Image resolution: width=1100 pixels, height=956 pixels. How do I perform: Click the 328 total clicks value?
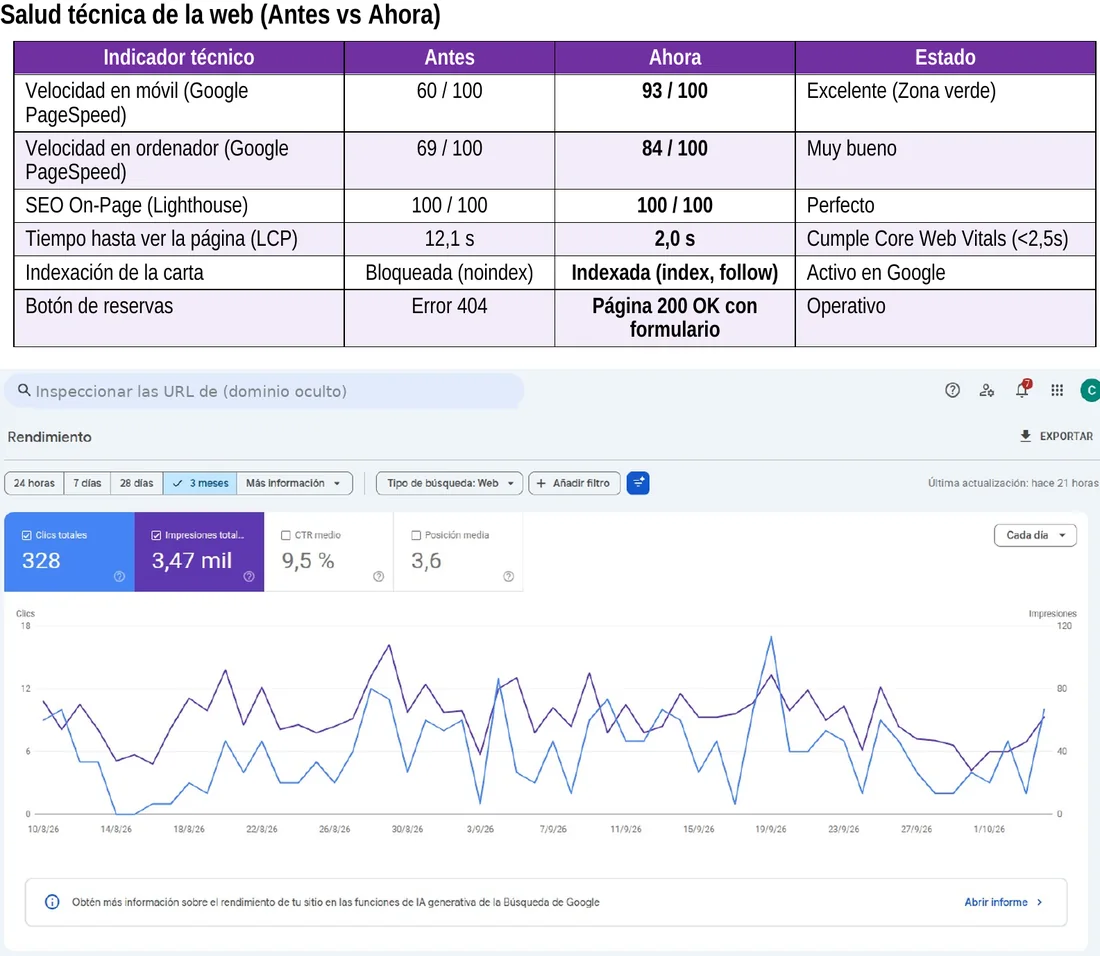click(41, 560)
